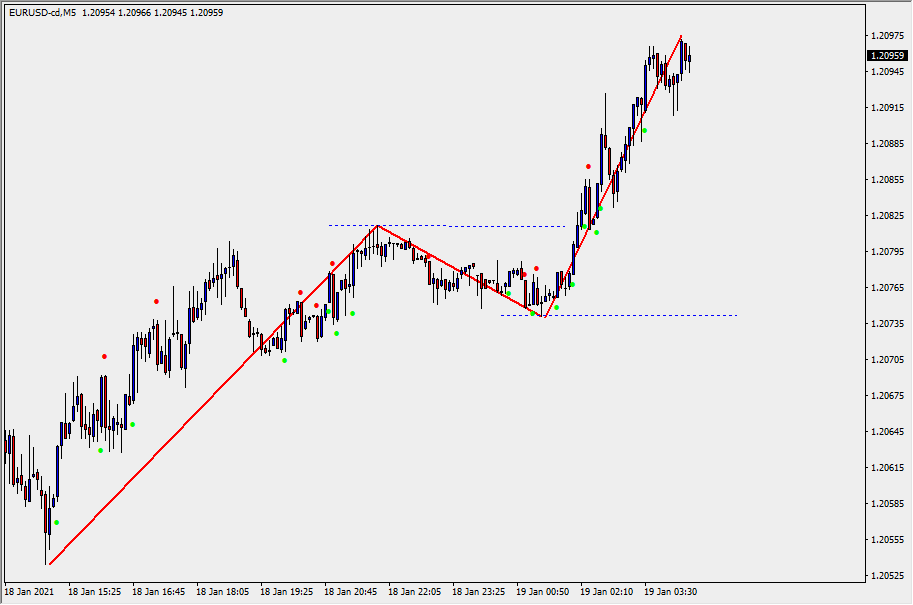Click the 18 Jan 22:05 time label

pos(415,592)
